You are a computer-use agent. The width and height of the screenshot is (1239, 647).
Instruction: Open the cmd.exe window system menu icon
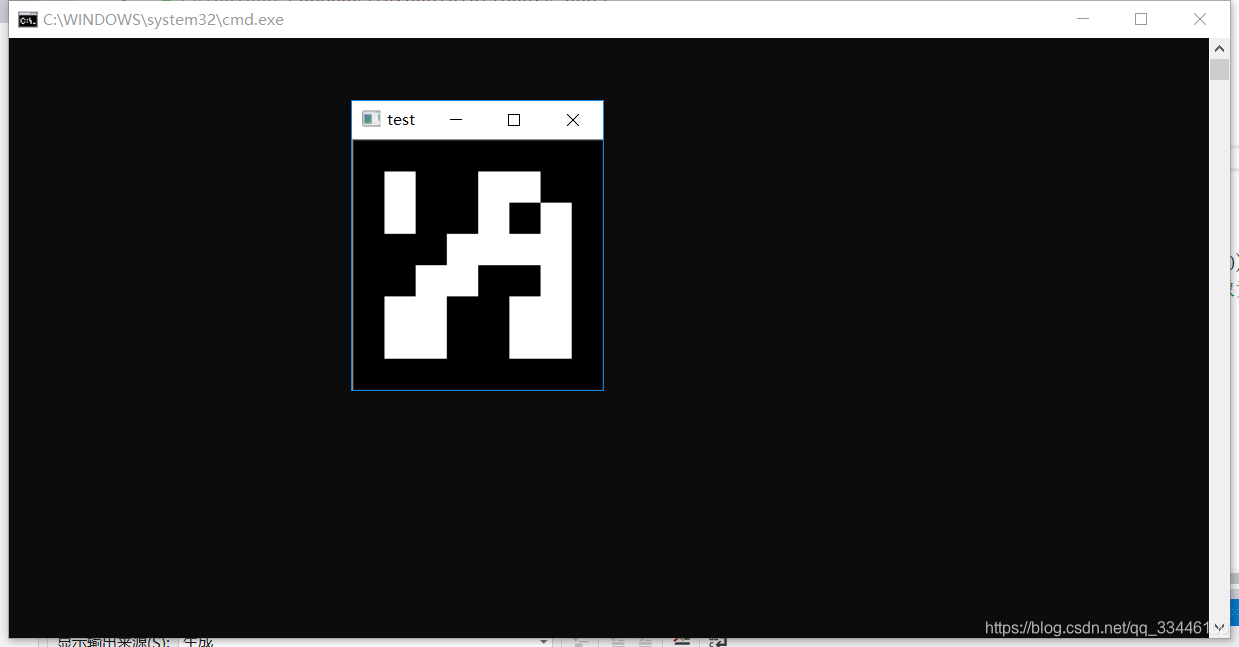pyautogui.click(x=28, y=20)
